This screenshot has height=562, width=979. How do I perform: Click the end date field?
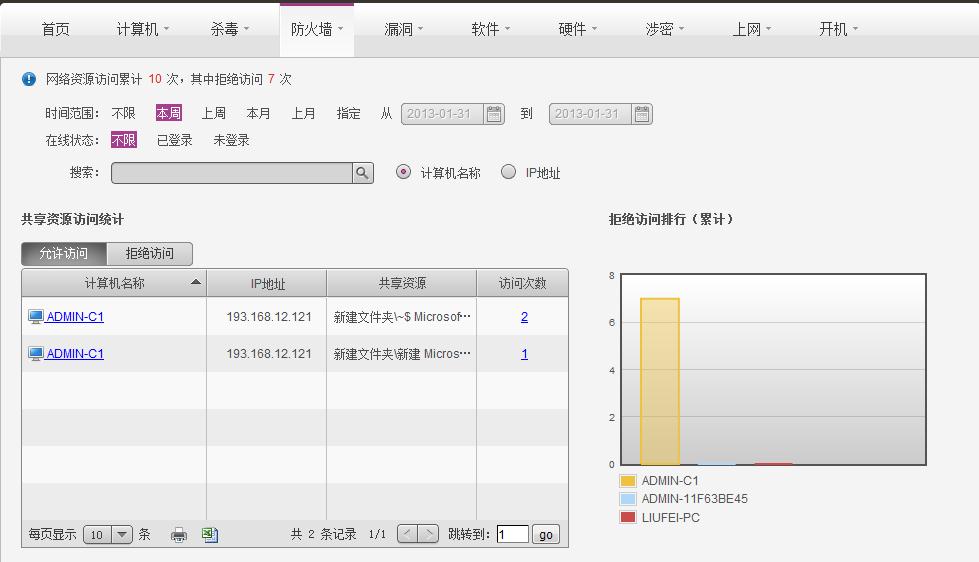[x=590, y=114]
